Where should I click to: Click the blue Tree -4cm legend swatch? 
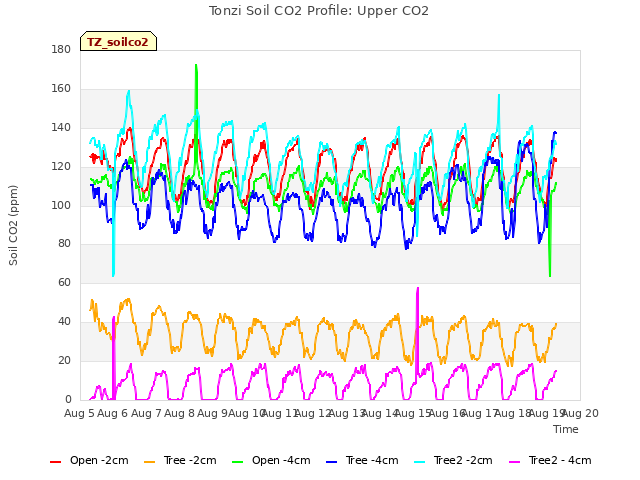331,462
